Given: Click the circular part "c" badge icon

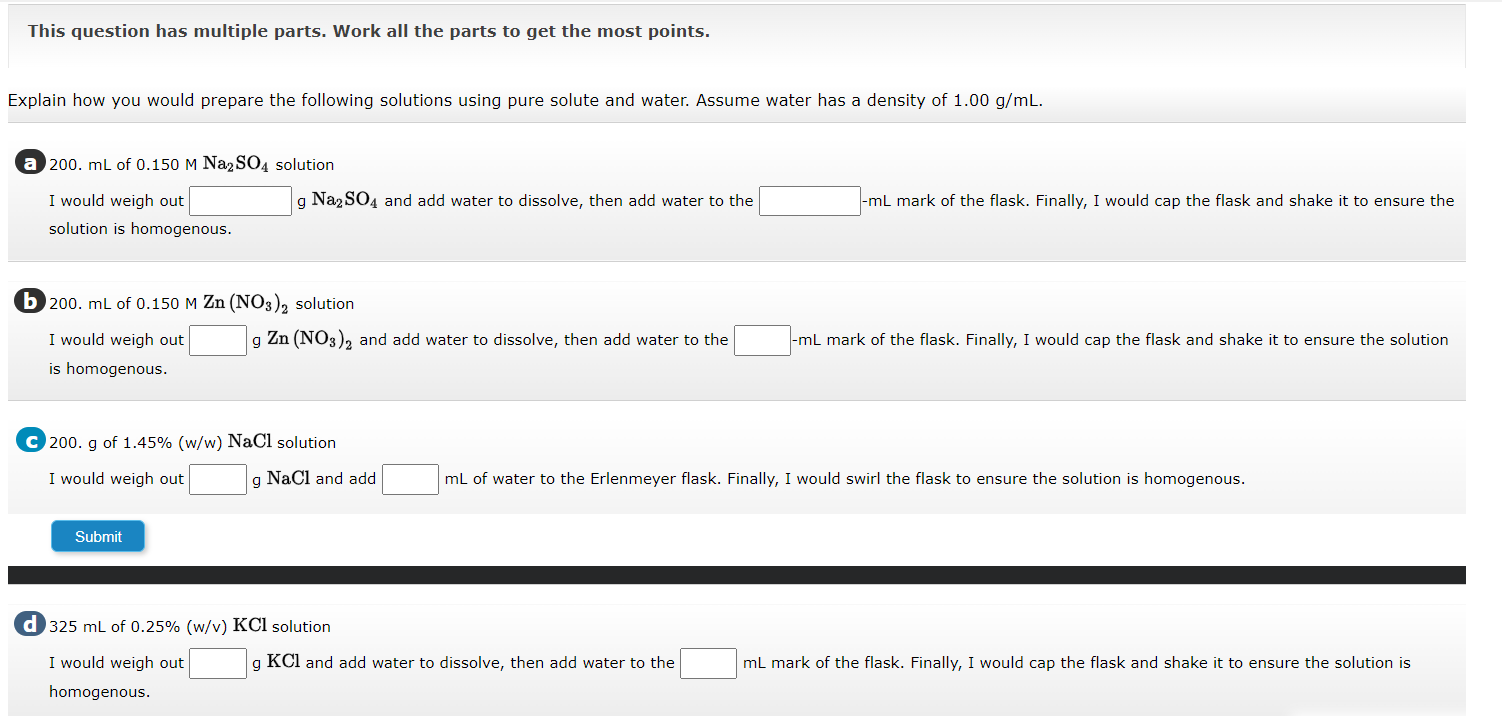Looking at the screenshot, I should pyautogui.click(x=30, y=439).
